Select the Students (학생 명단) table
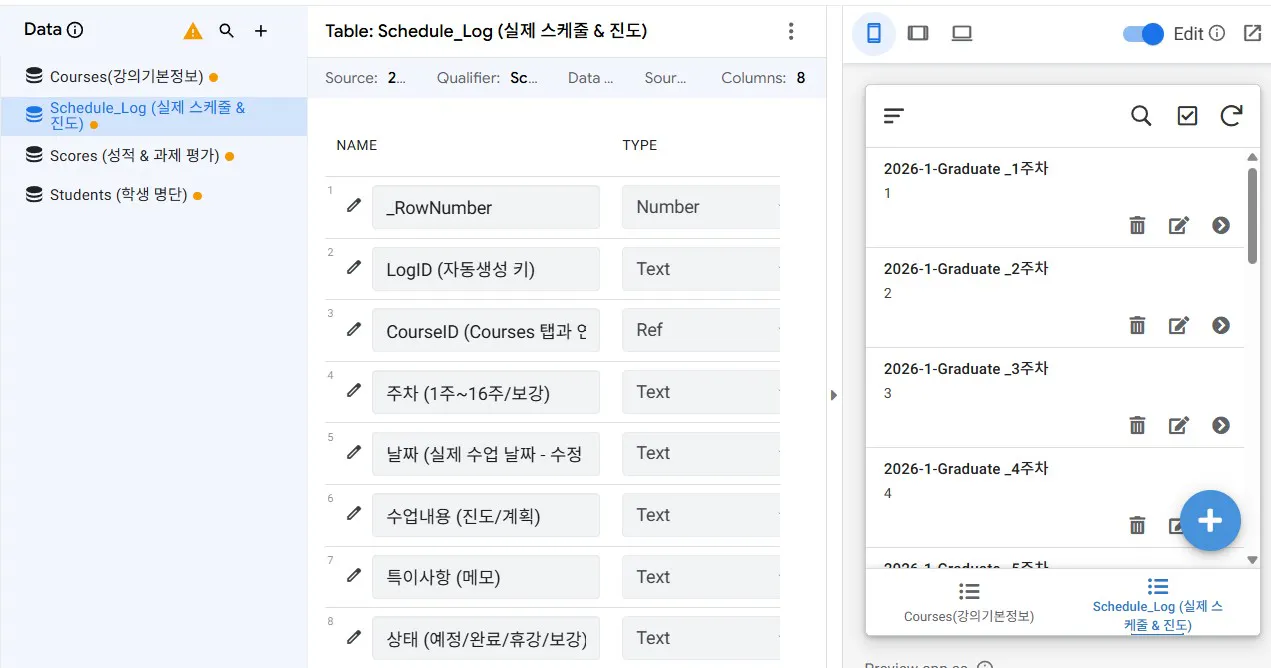This screenshot has width=1271, height=668. (x=119, y=195)
